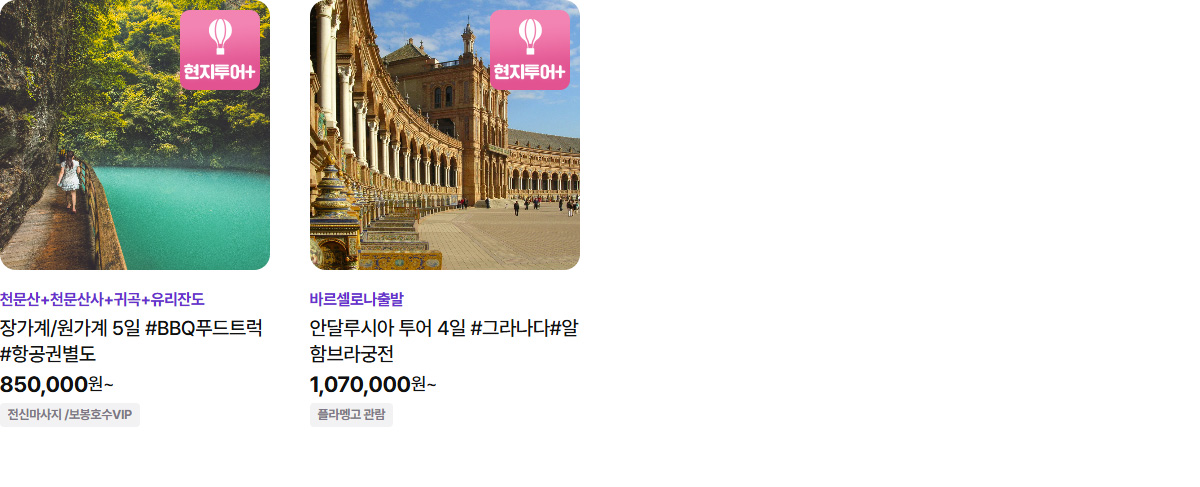Screen dimensions: 1200x487
Task: Select the 전신마사지 /보봉호수VIP tag
Action: [70, 415]
